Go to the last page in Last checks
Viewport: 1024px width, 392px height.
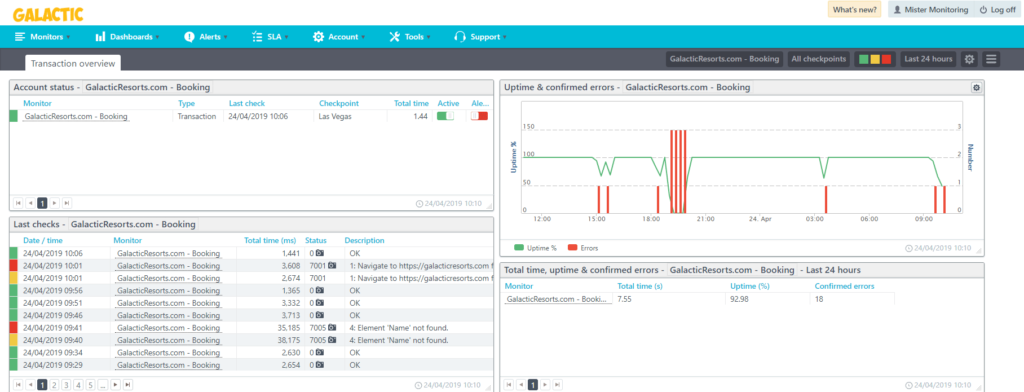[128, 385]
